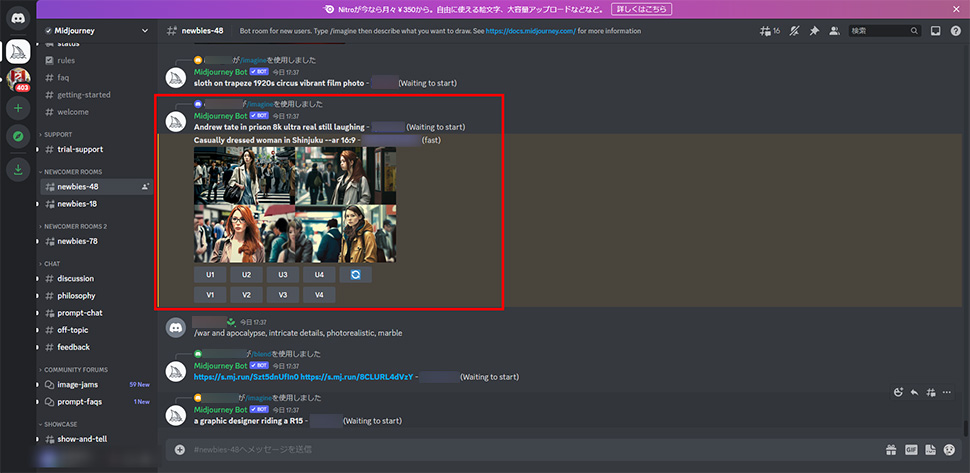This screenshot has height=473, width=970.
Task: Open the docs.midjourney.com link in topic
Action: point(531,31)
